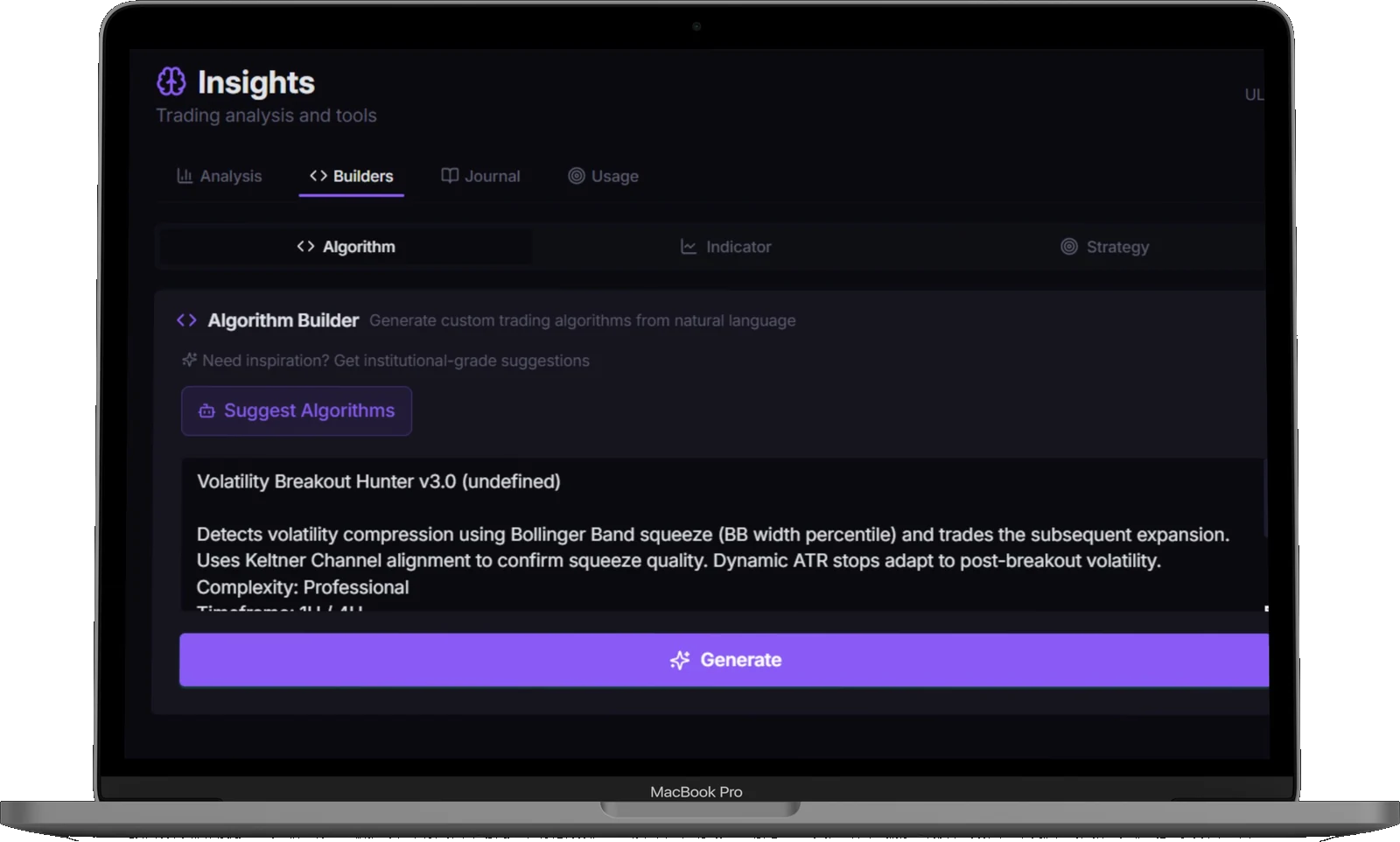Click the book icon on Journal tab

tap(450, 176)
